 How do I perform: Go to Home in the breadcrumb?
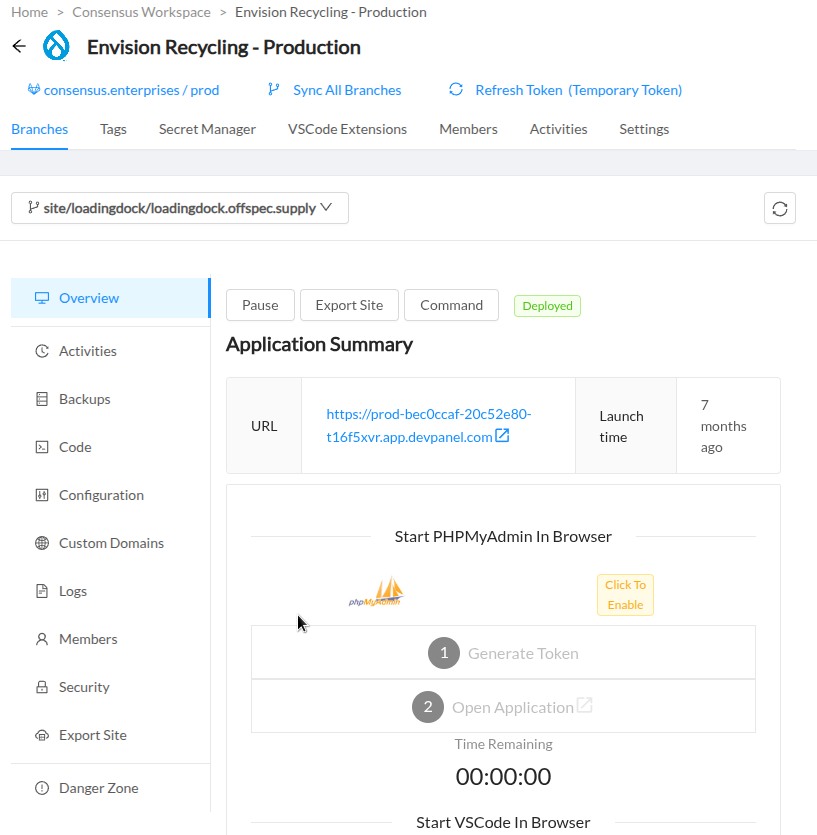click(x=29, y=12)
